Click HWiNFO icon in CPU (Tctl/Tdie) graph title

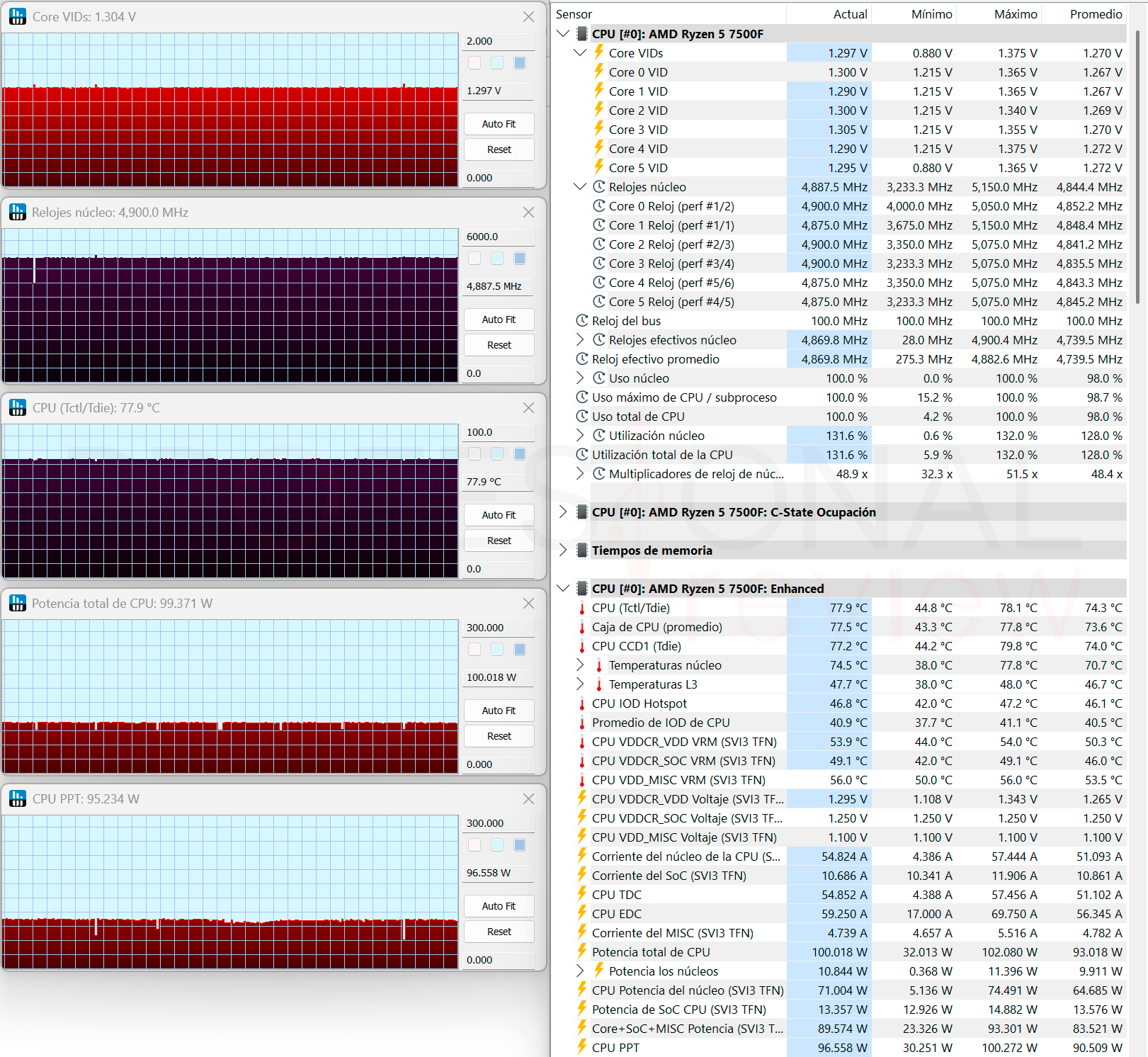click(x=18, y=407)
